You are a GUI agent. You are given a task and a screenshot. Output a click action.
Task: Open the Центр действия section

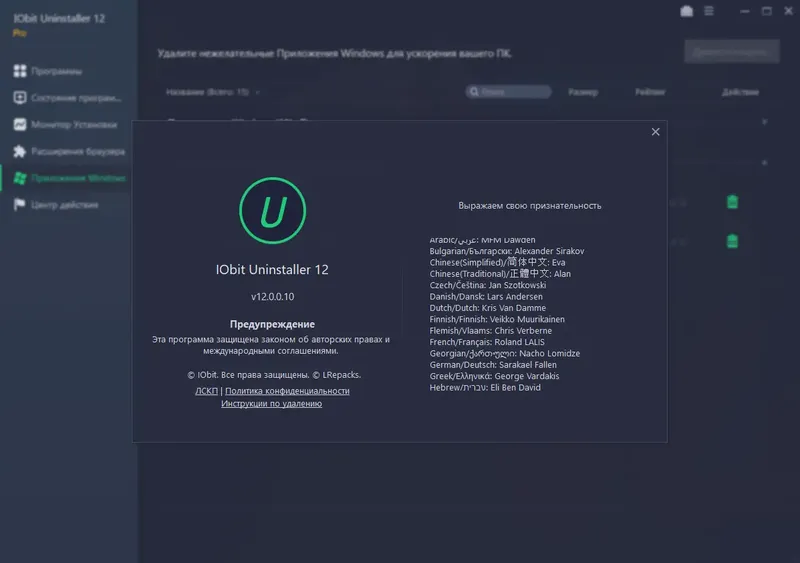point(65,205)
